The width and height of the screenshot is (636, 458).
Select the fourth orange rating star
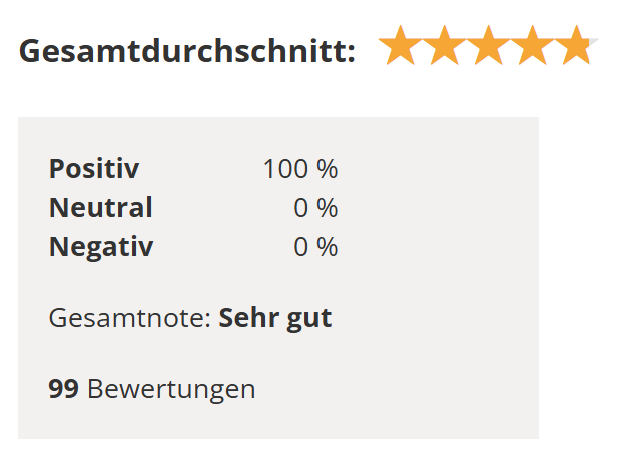click(531, 47)
